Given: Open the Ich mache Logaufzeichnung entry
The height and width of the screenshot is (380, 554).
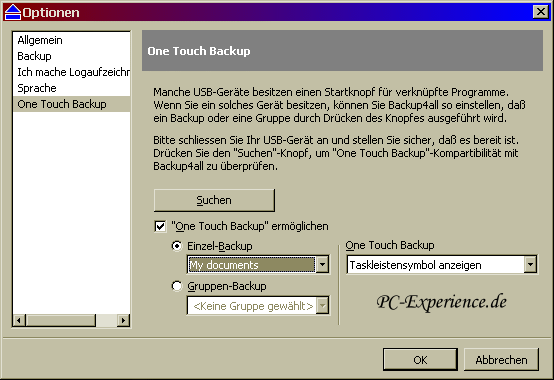Looking at the screenshot, I should coord(73,72).
